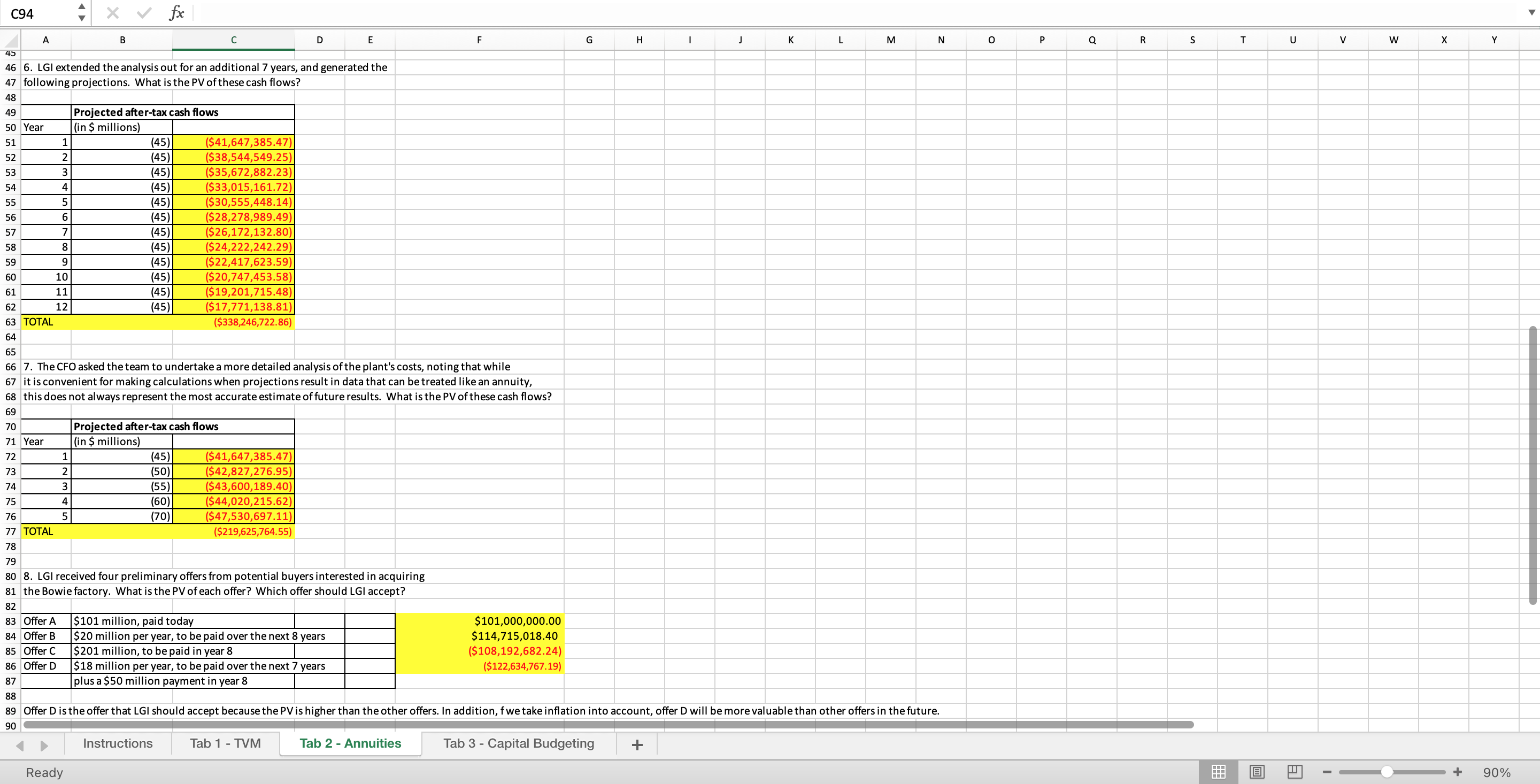The image size is (1540, 784).
Task: Select the Instructions sheet tab
Action: coord(118,743)
